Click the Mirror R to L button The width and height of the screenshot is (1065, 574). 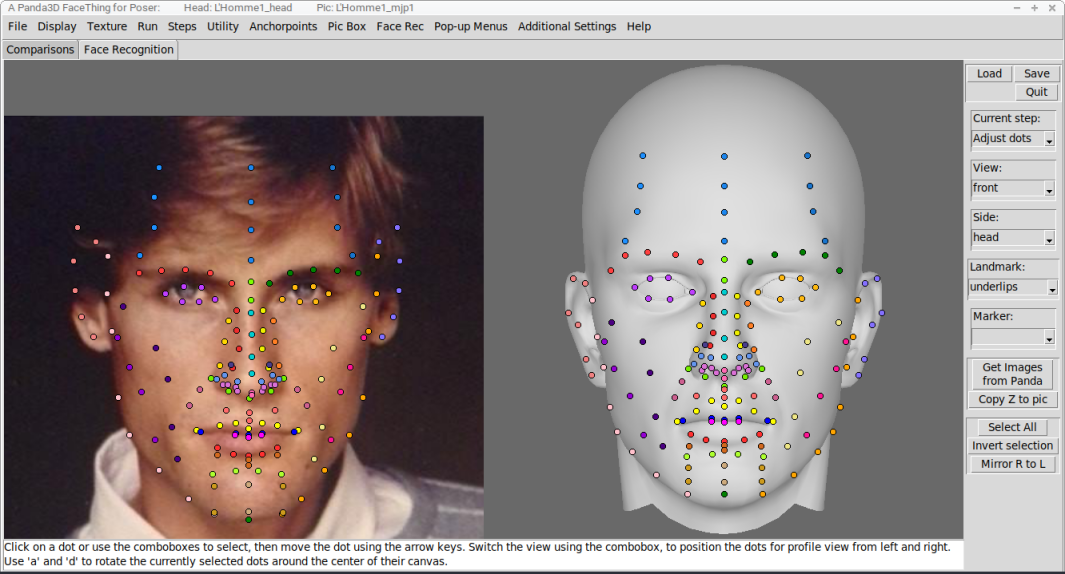(1013, 464)
